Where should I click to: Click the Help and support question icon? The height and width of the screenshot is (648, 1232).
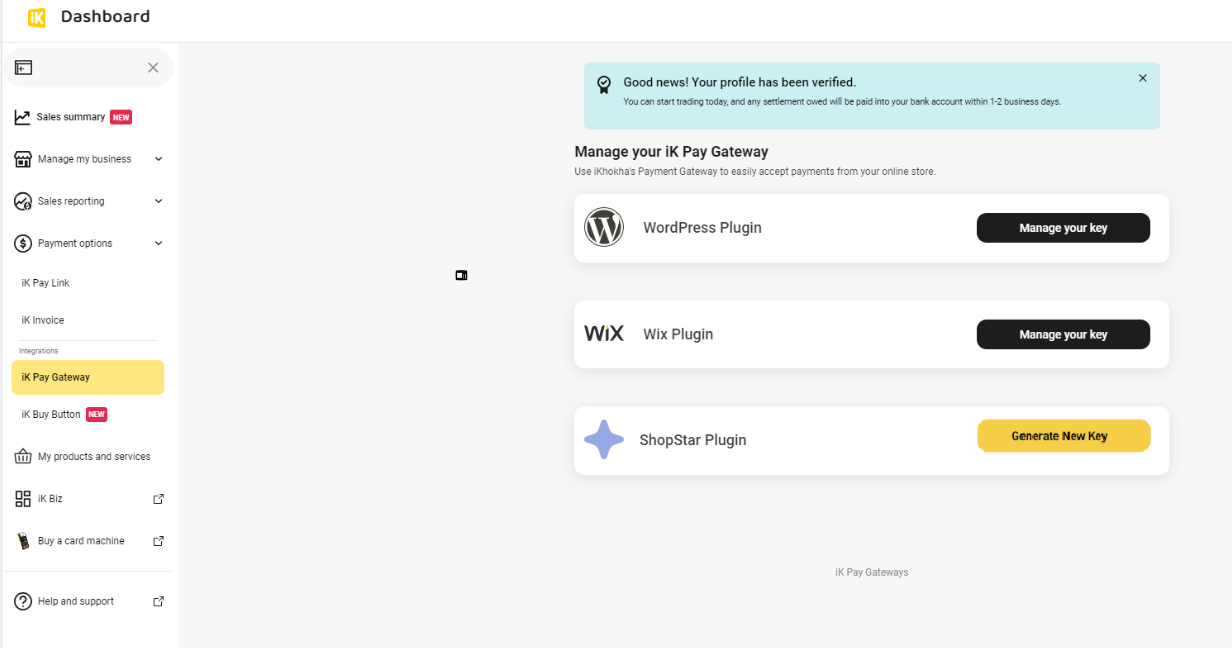click(22, 601)
